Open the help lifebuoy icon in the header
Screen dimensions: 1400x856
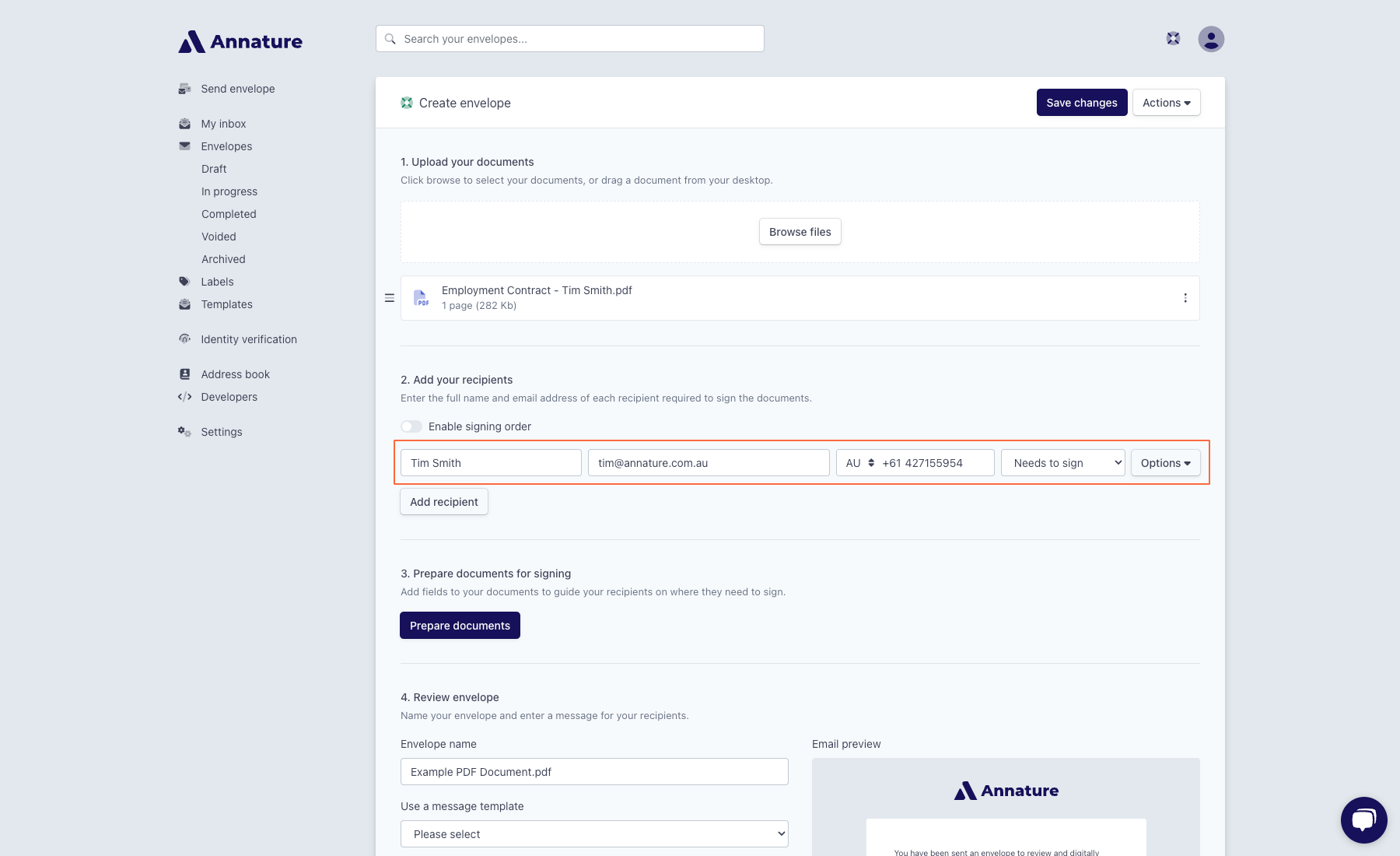click(1173, 38)
